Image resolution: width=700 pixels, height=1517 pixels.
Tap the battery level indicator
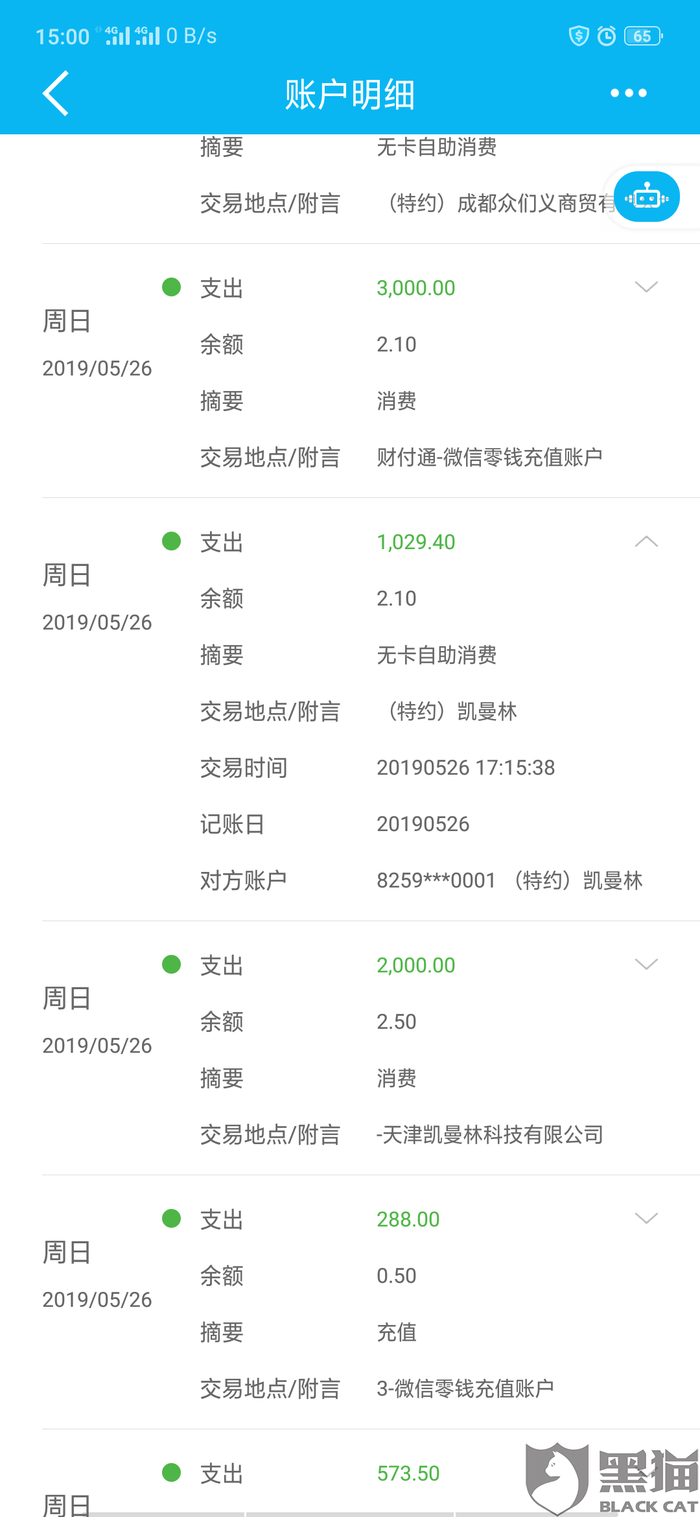[642, 37]
